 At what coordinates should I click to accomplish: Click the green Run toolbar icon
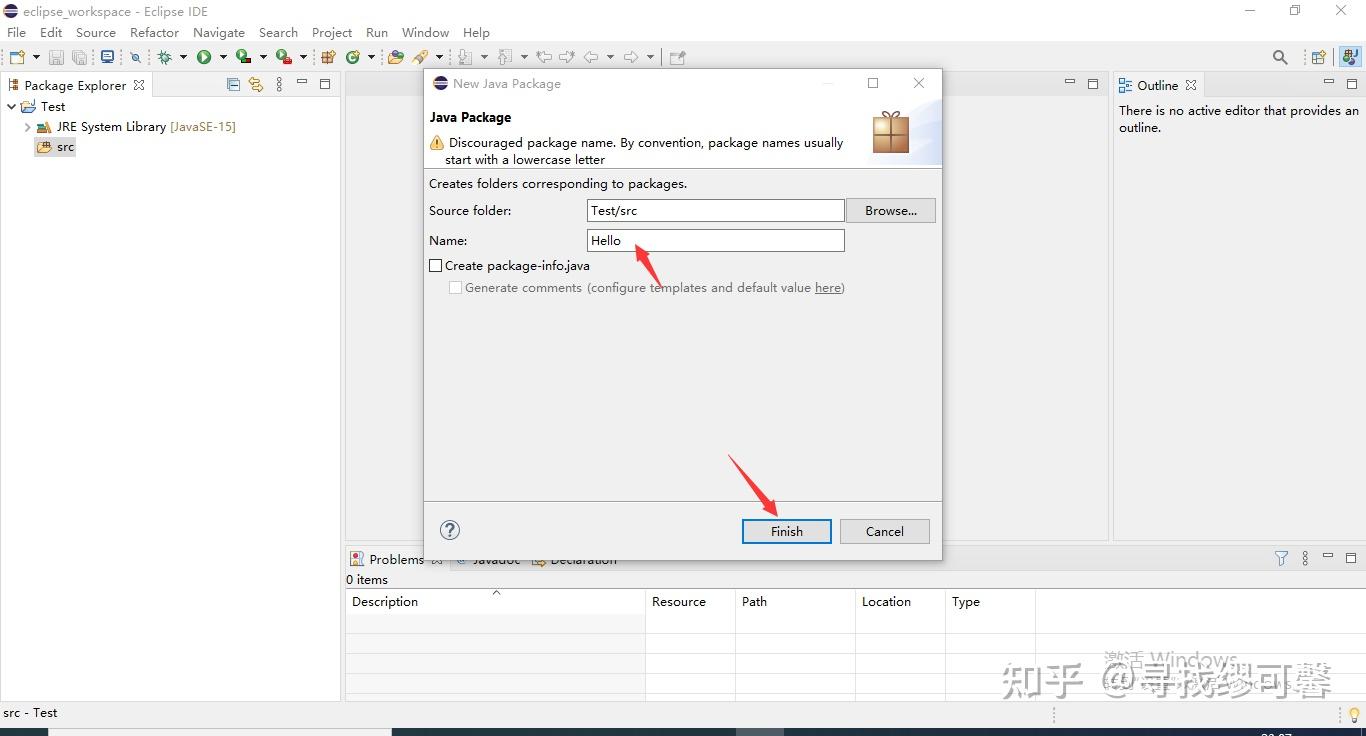[204, 57]
